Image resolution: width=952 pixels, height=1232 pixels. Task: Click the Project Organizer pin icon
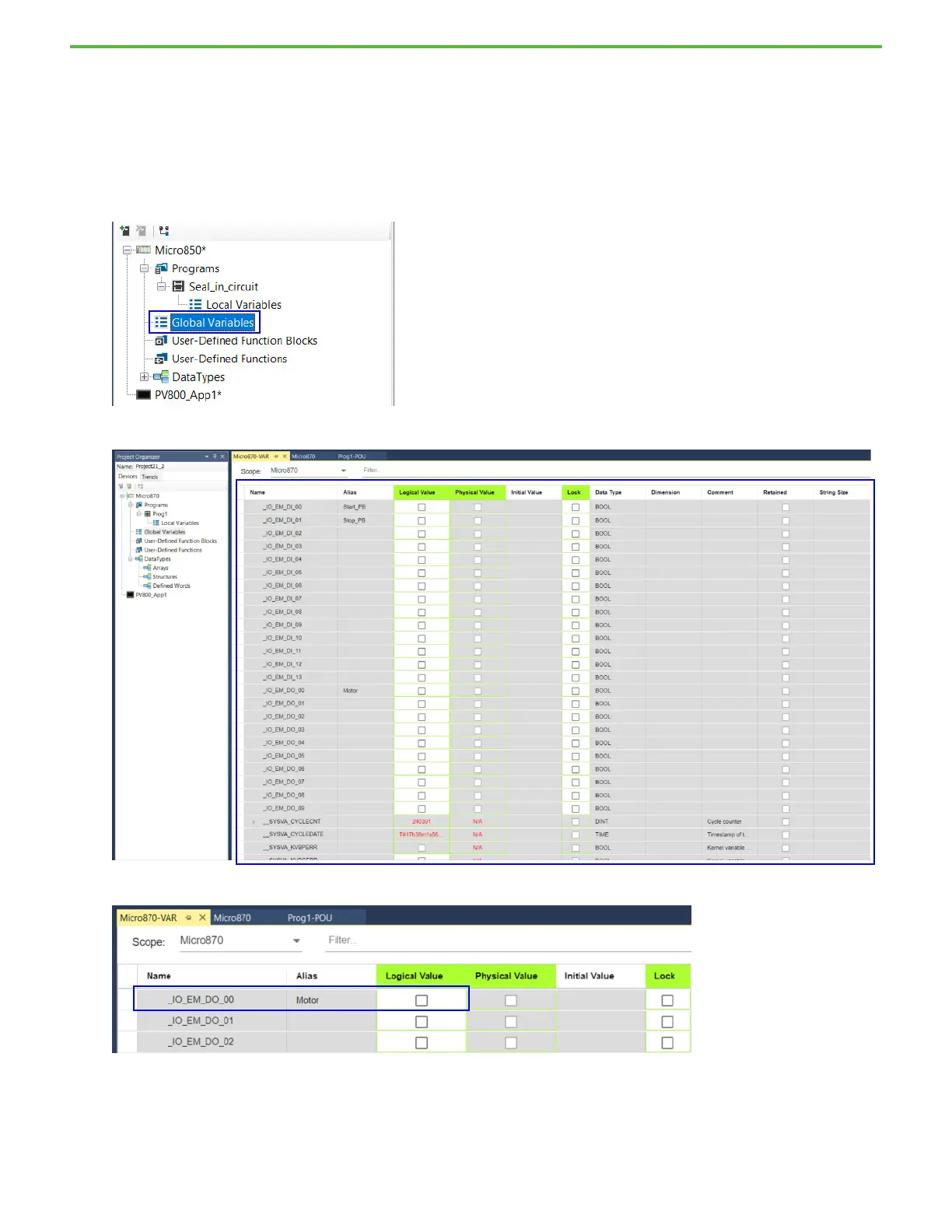click(x=214, y=457)
